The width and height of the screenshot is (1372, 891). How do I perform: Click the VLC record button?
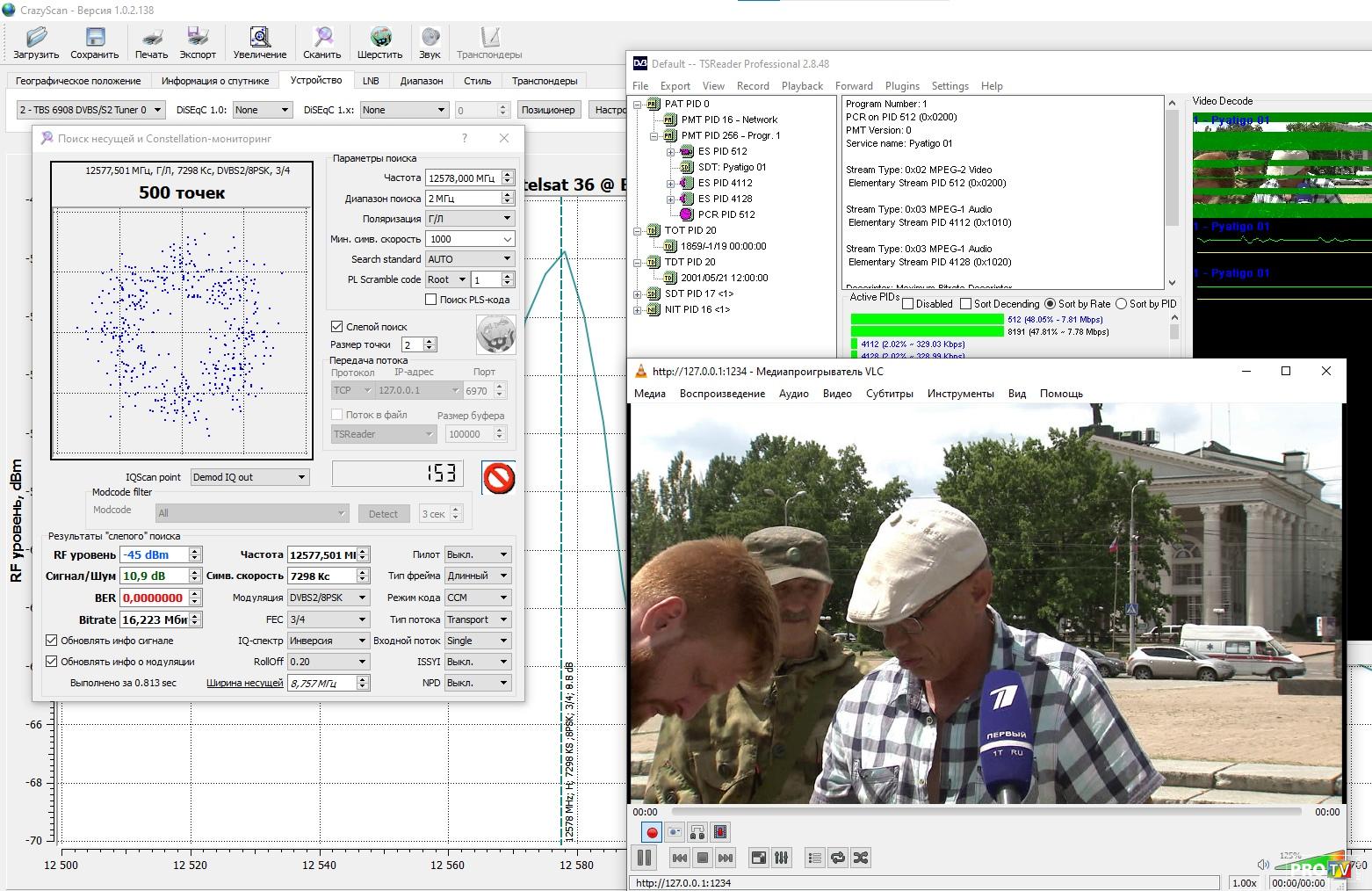tap(652, 832)
